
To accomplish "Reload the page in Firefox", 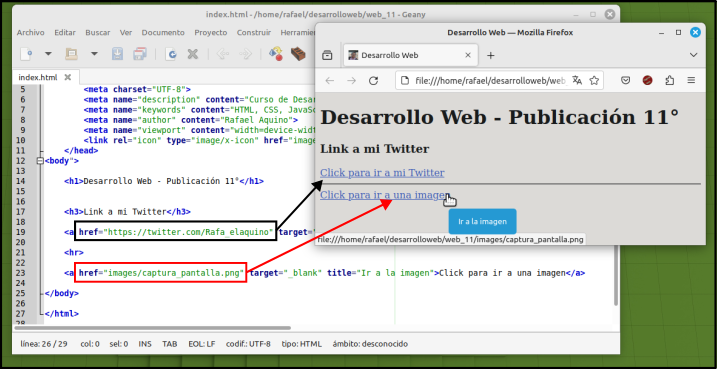I will point(374,81).
